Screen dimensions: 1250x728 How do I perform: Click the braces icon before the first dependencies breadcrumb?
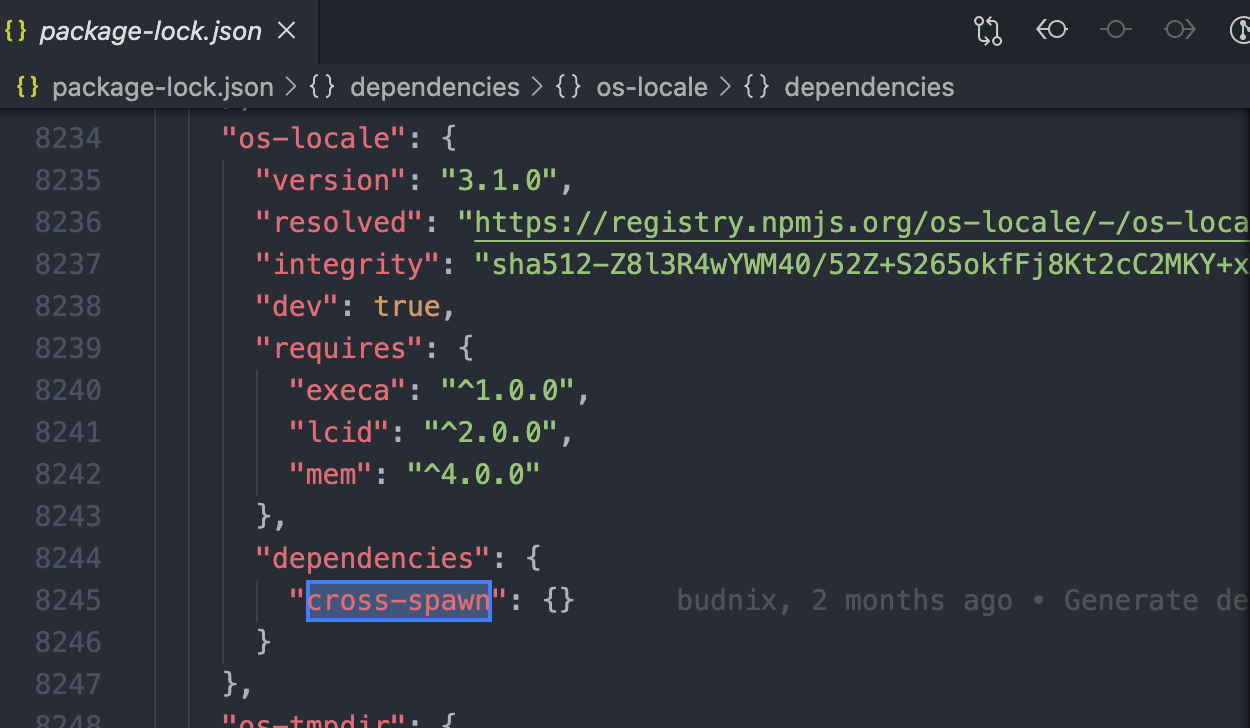[x=322, y=87]
